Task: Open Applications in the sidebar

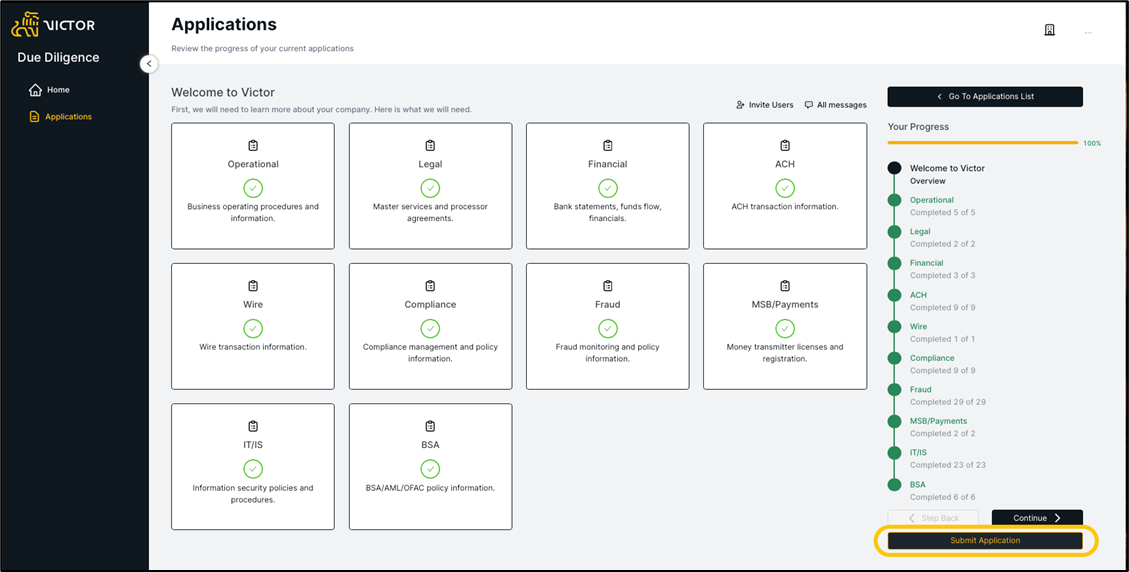Action: 60,117
